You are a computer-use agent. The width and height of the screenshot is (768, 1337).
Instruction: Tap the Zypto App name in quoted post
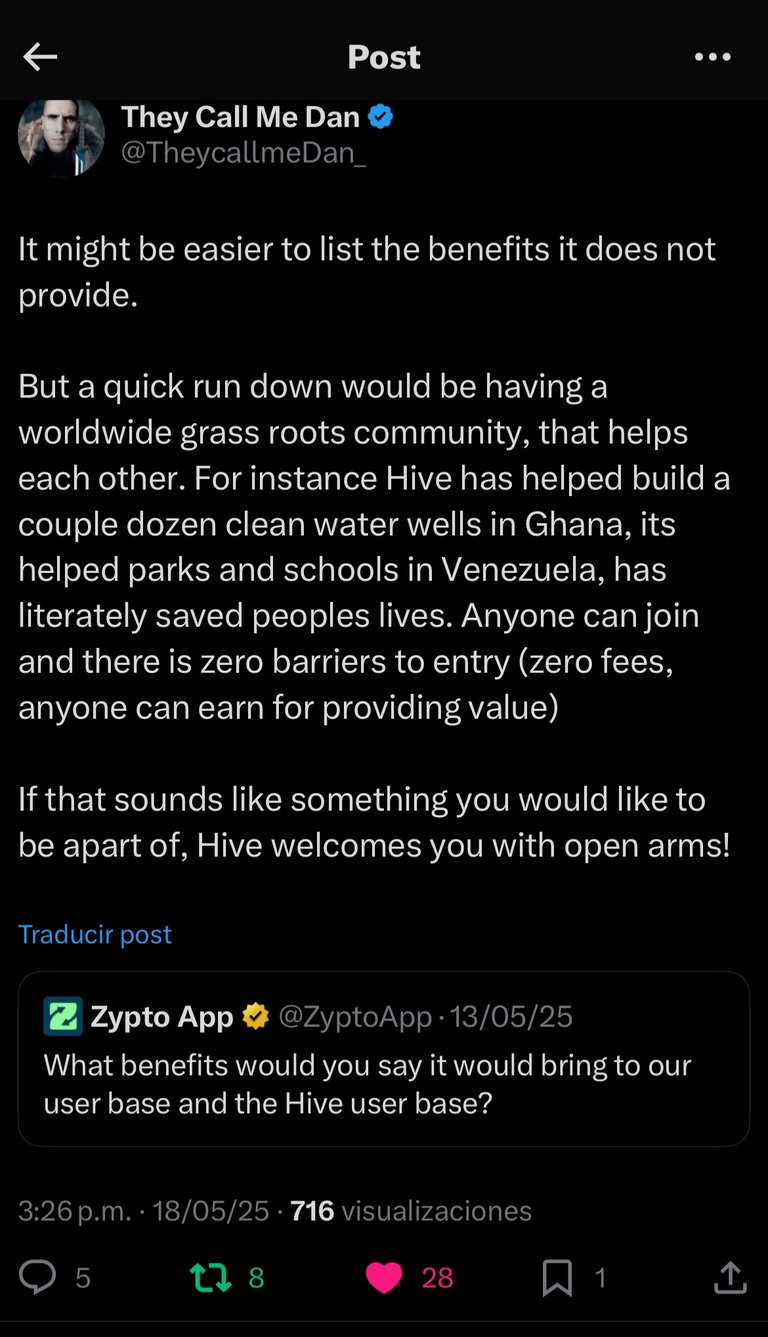[161, 1017]
